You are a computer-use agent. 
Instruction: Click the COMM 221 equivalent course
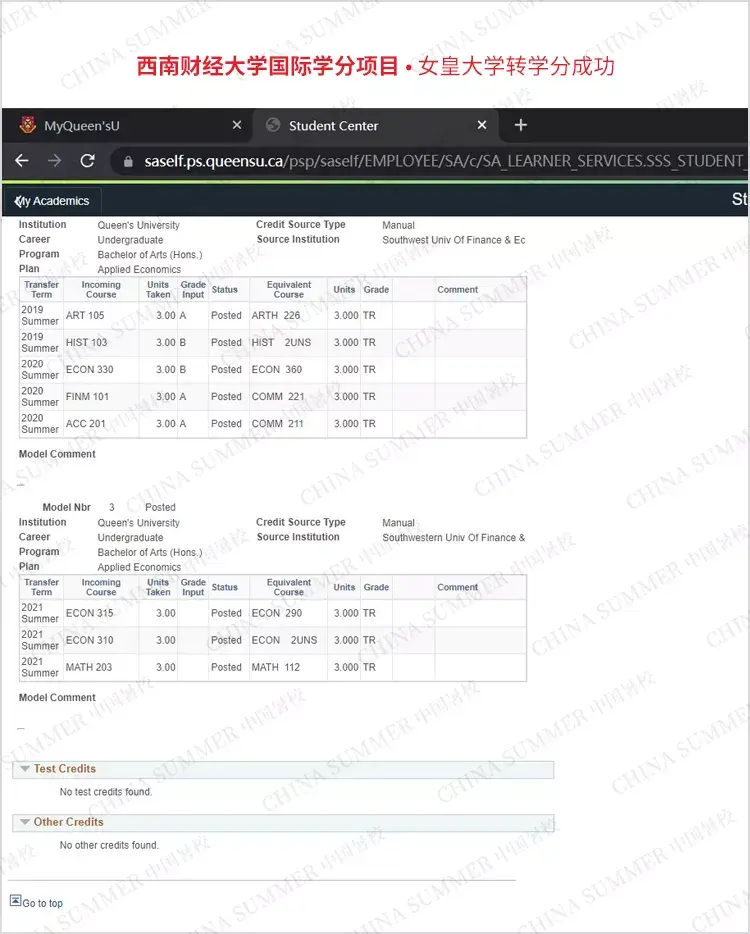278,397
